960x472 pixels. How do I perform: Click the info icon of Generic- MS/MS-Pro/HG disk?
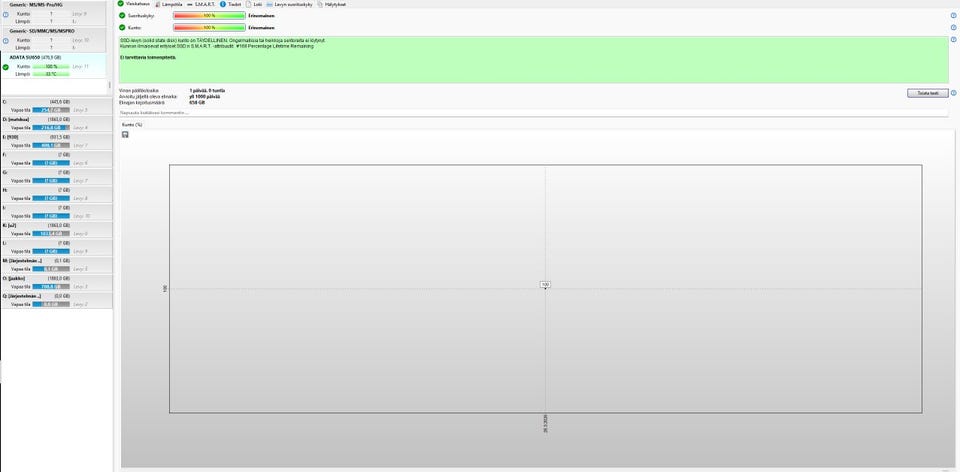(x=6, y=13)
